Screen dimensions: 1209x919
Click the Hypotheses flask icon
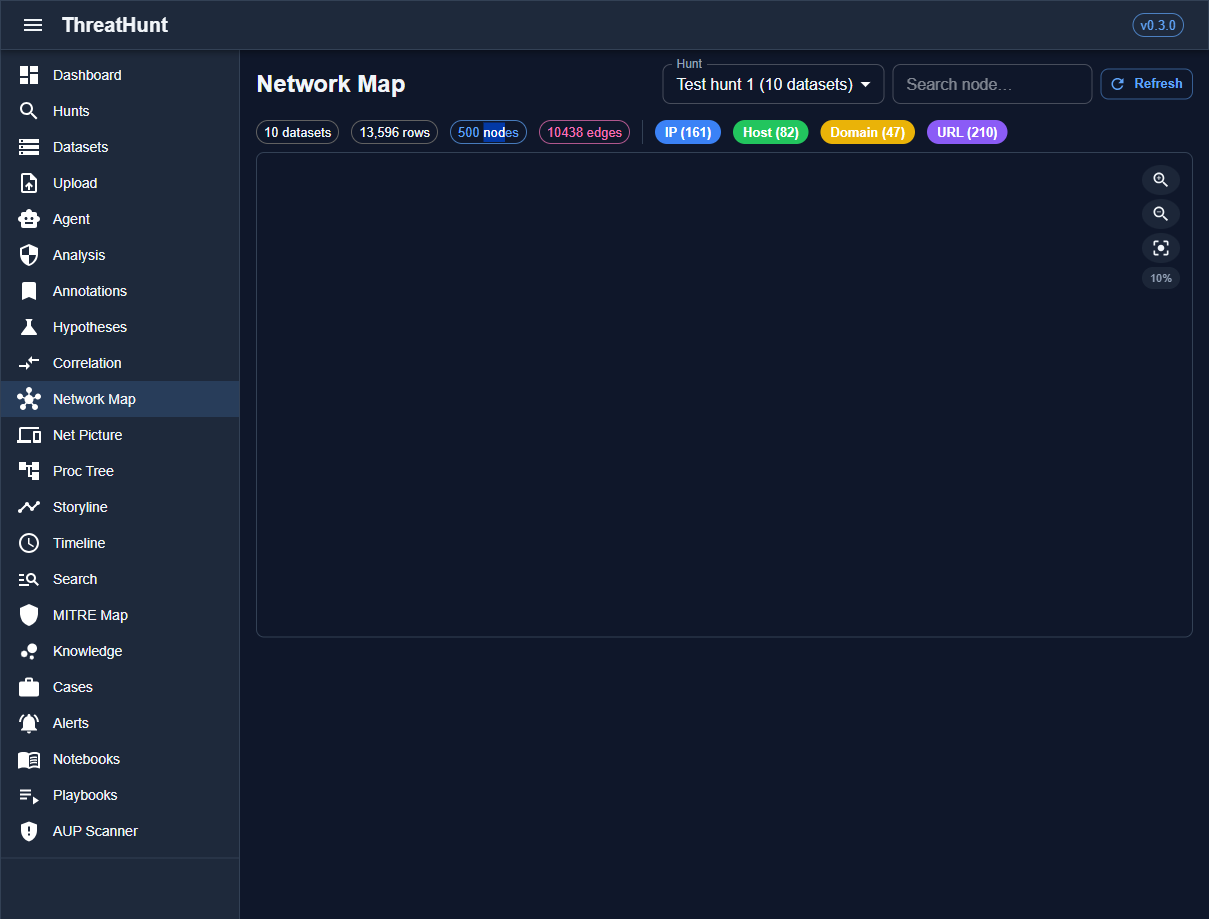point(29,327)
